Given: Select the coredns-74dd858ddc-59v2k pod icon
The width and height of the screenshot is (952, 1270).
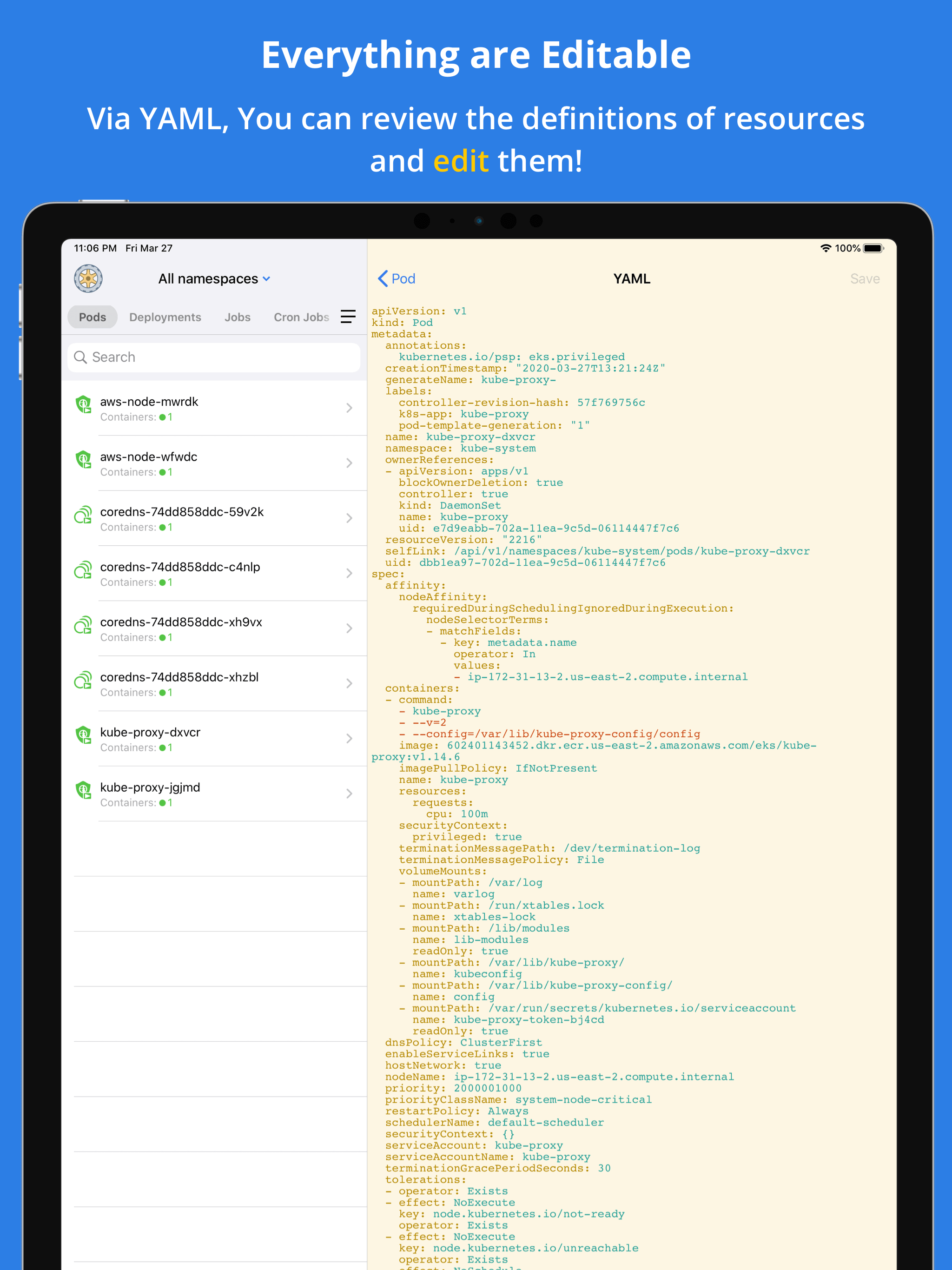Looking at the screenshot, I should [x=84, y=515].
